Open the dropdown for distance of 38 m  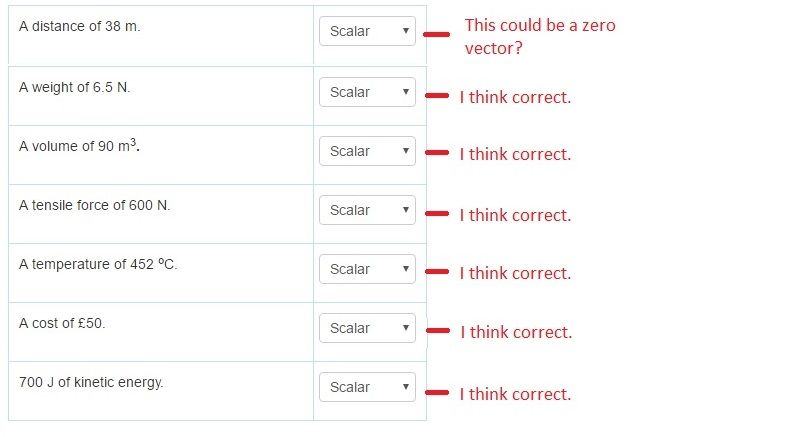tap(367, 31)
